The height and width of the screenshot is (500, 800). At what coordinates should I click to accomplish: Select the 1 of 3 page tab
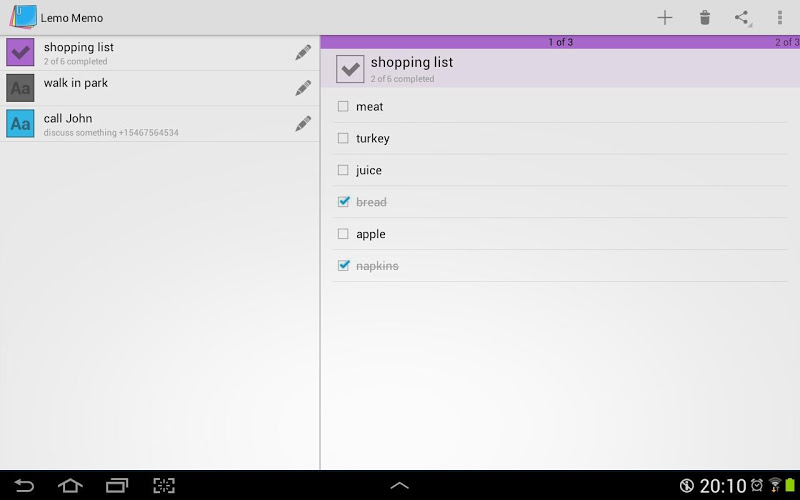click(560, 42)
